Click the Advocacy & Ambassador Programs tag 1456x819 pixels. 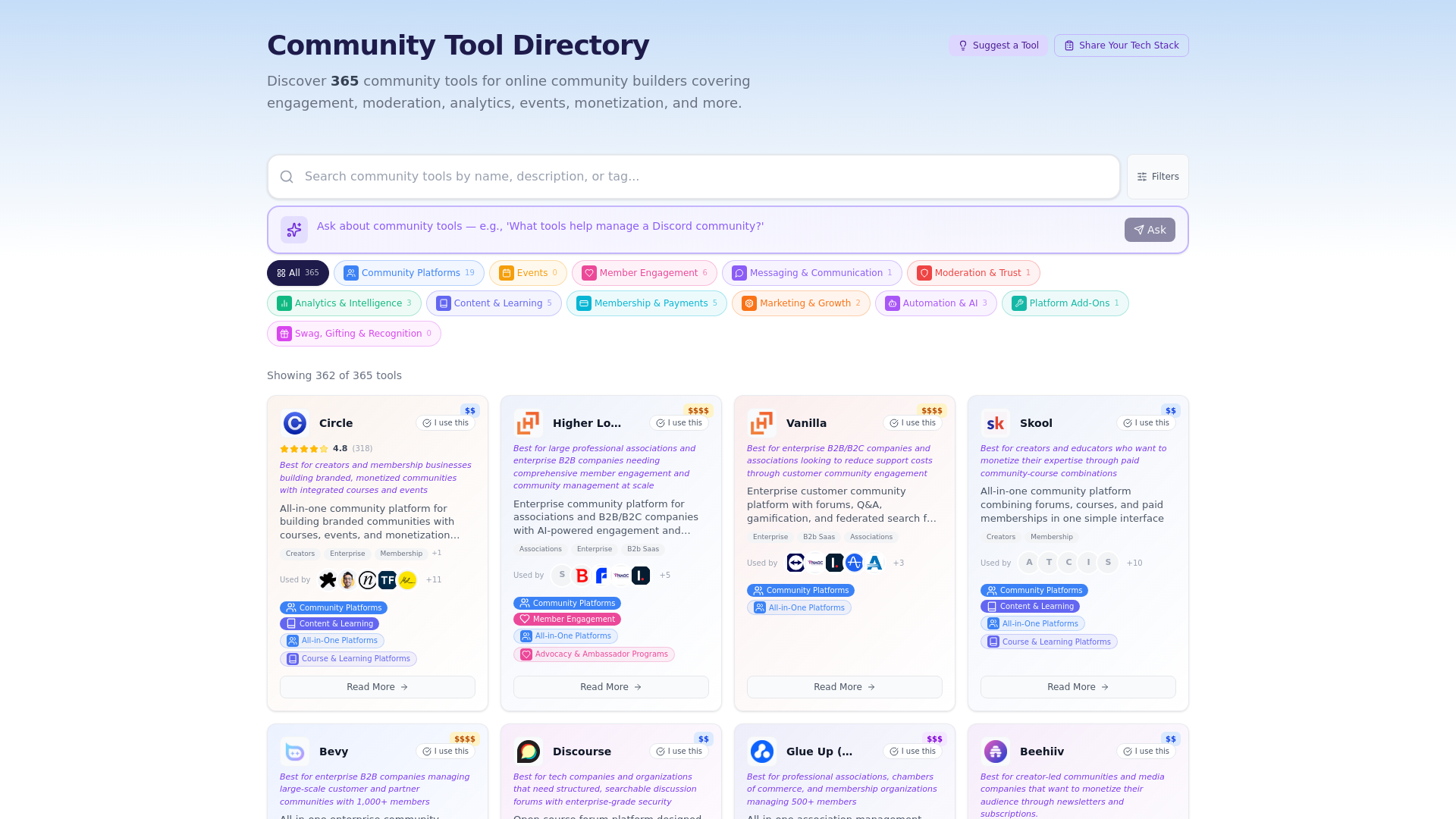(x=594, y=654)
